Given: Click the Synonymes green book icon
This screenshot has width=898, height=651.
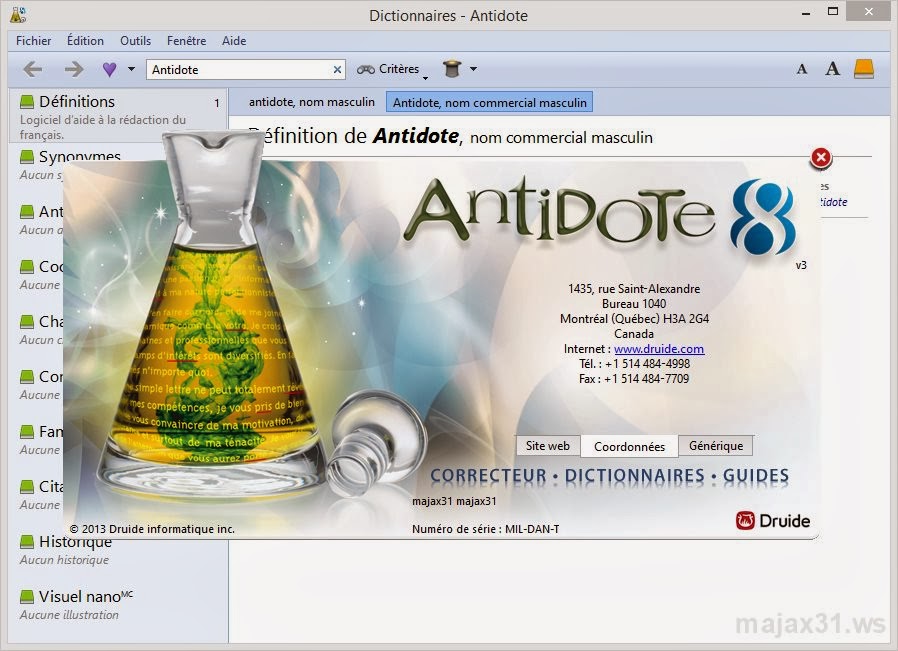Looking at the screenshot, I should (x=26, y=156).
